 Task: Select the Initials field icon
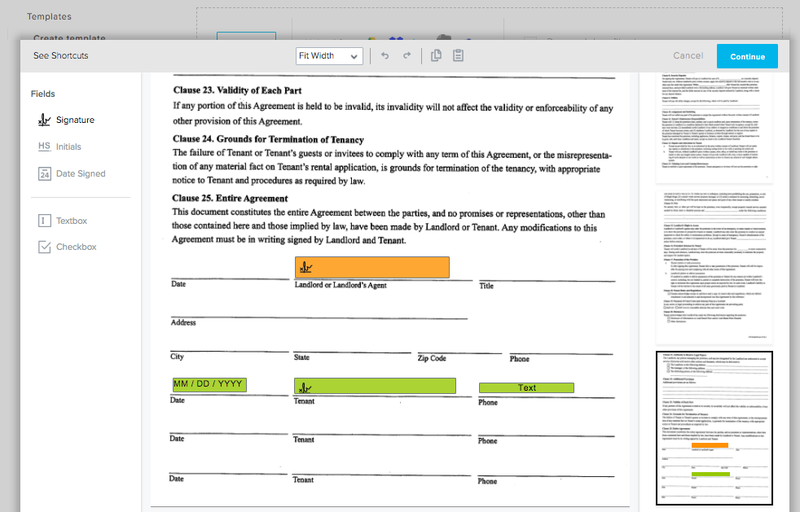(x=44, y=146)
